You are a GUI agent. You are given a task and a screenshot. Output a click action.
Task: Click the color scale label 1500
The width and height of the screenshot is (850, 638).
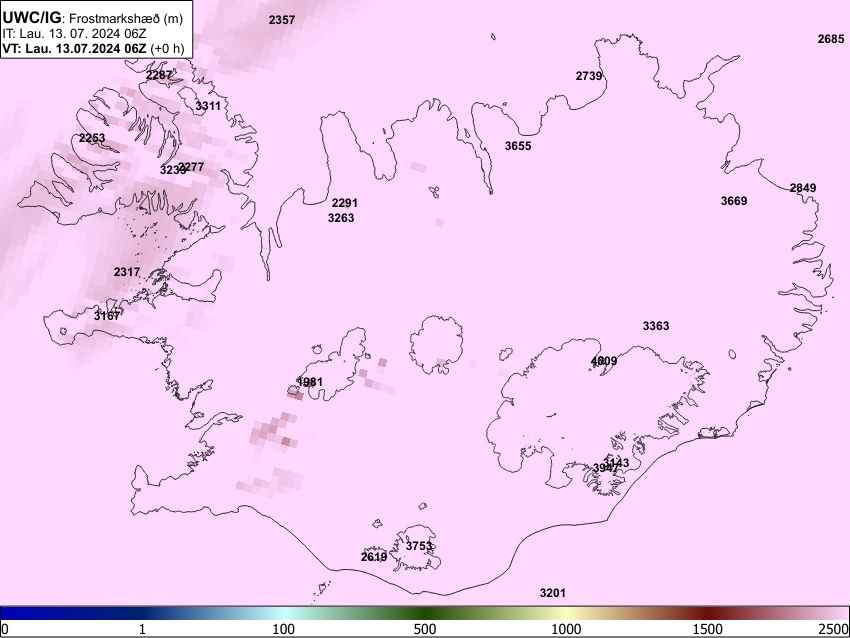[x=707, y=629]
